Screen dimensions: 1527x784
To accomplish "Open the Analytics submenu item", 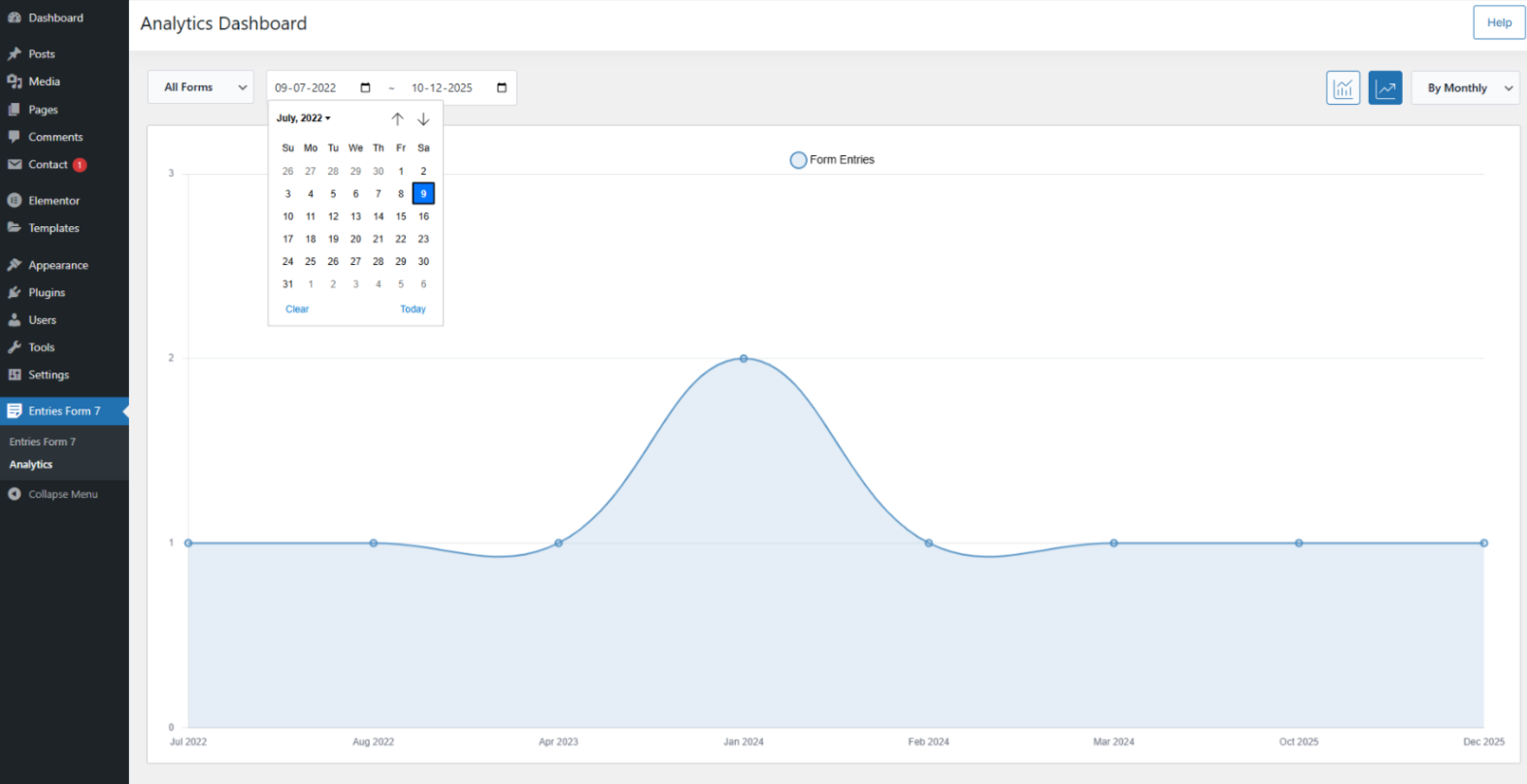I will (x=31, y=465).
